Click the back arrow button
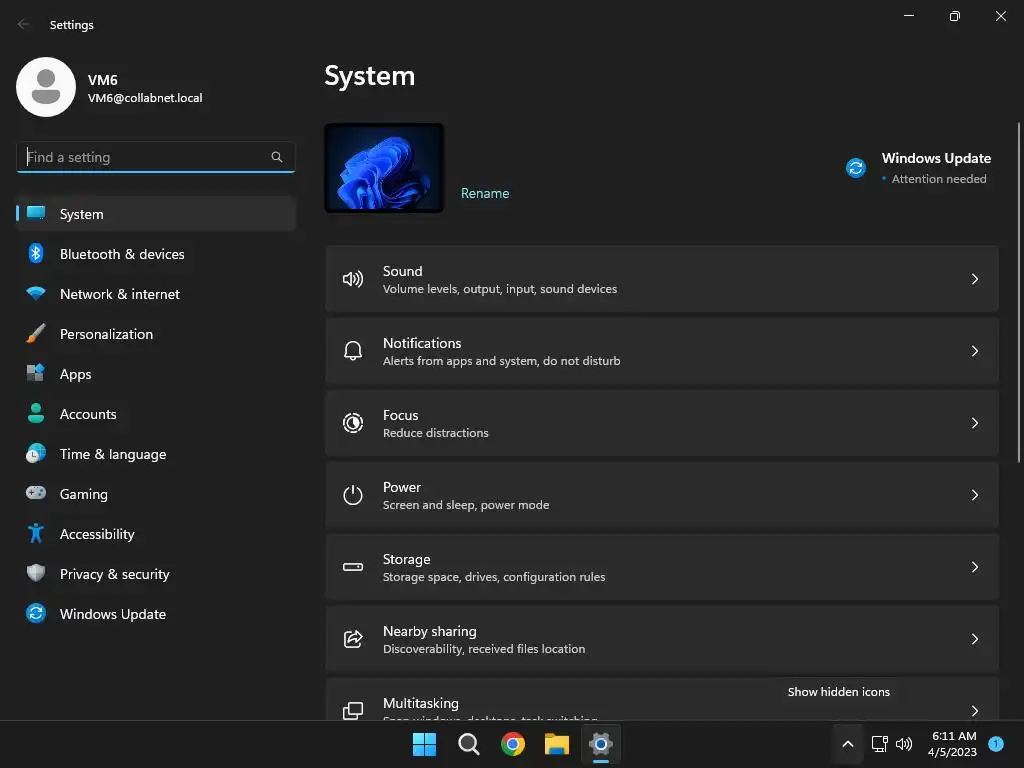This screenshot has width=1024, height=768. pyautogui.click(x=24, y=24)
